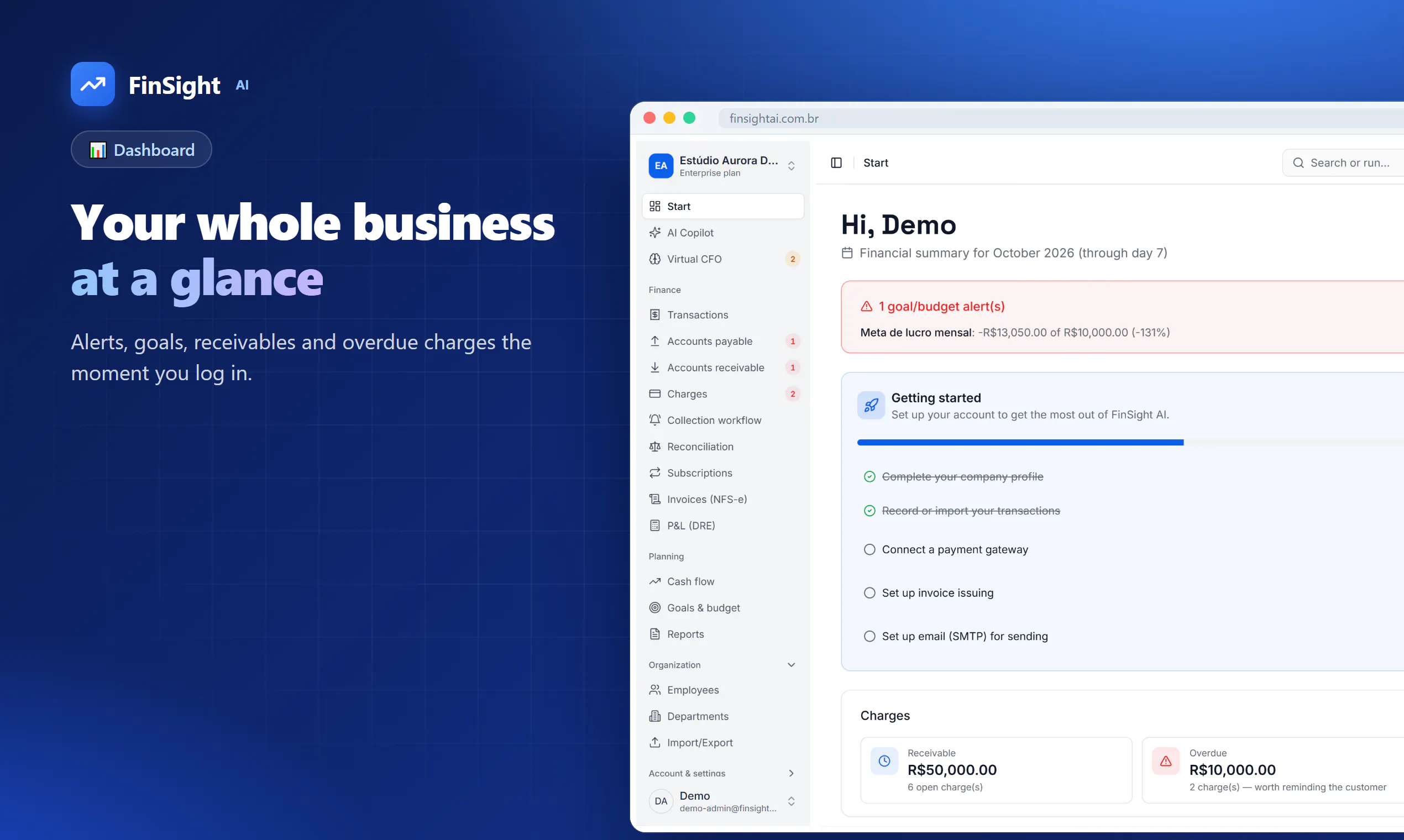
Task: Click the Charges card icon
Action: [655, 393]
